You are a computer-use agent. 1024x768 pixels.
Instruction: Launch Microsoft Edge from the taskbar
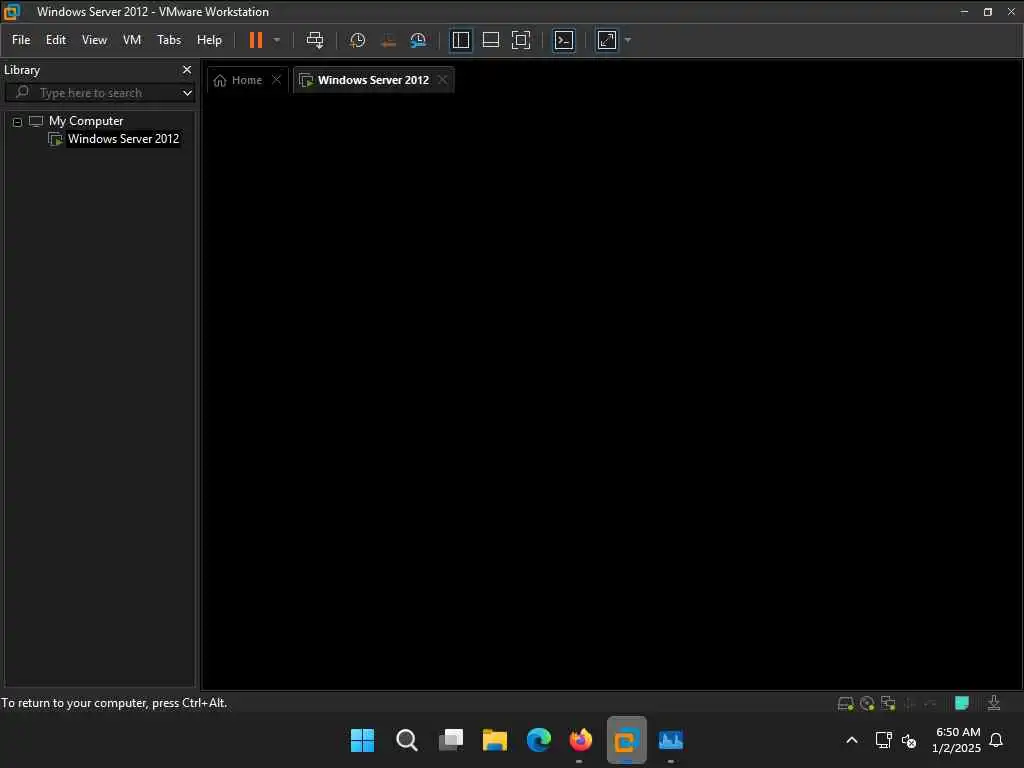(539, 741)
